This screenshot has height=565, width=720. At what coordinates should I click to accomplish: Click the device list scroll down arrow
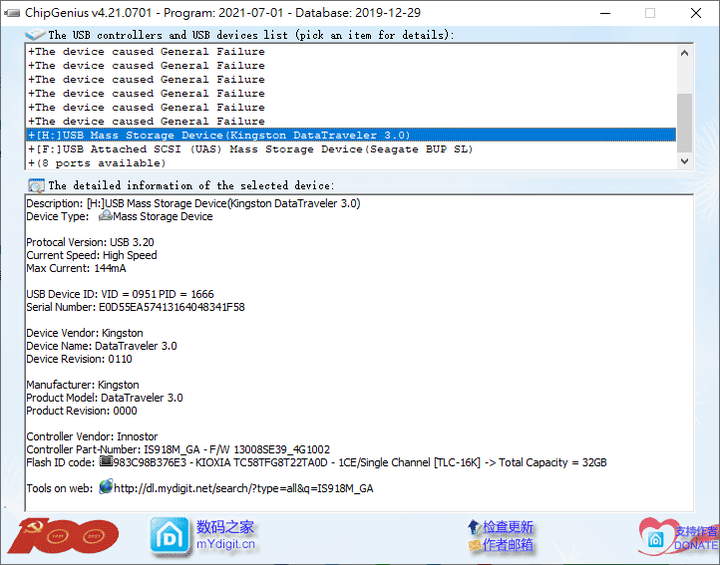click(684, 161)
